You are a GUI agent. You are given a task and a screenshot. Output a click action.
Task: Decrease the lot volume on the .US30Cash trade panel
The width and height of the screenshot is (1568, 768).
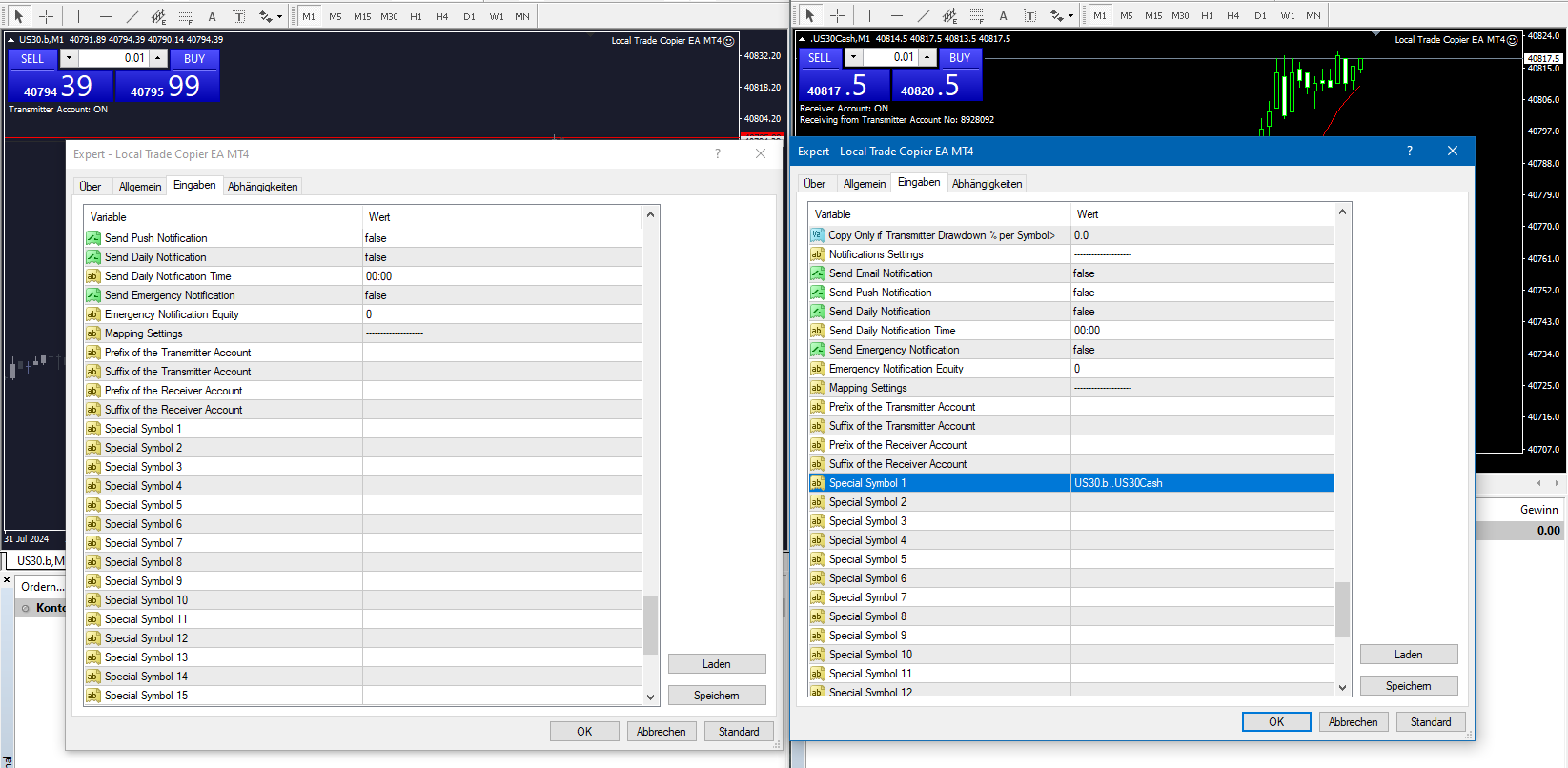(x=853, y=58)
